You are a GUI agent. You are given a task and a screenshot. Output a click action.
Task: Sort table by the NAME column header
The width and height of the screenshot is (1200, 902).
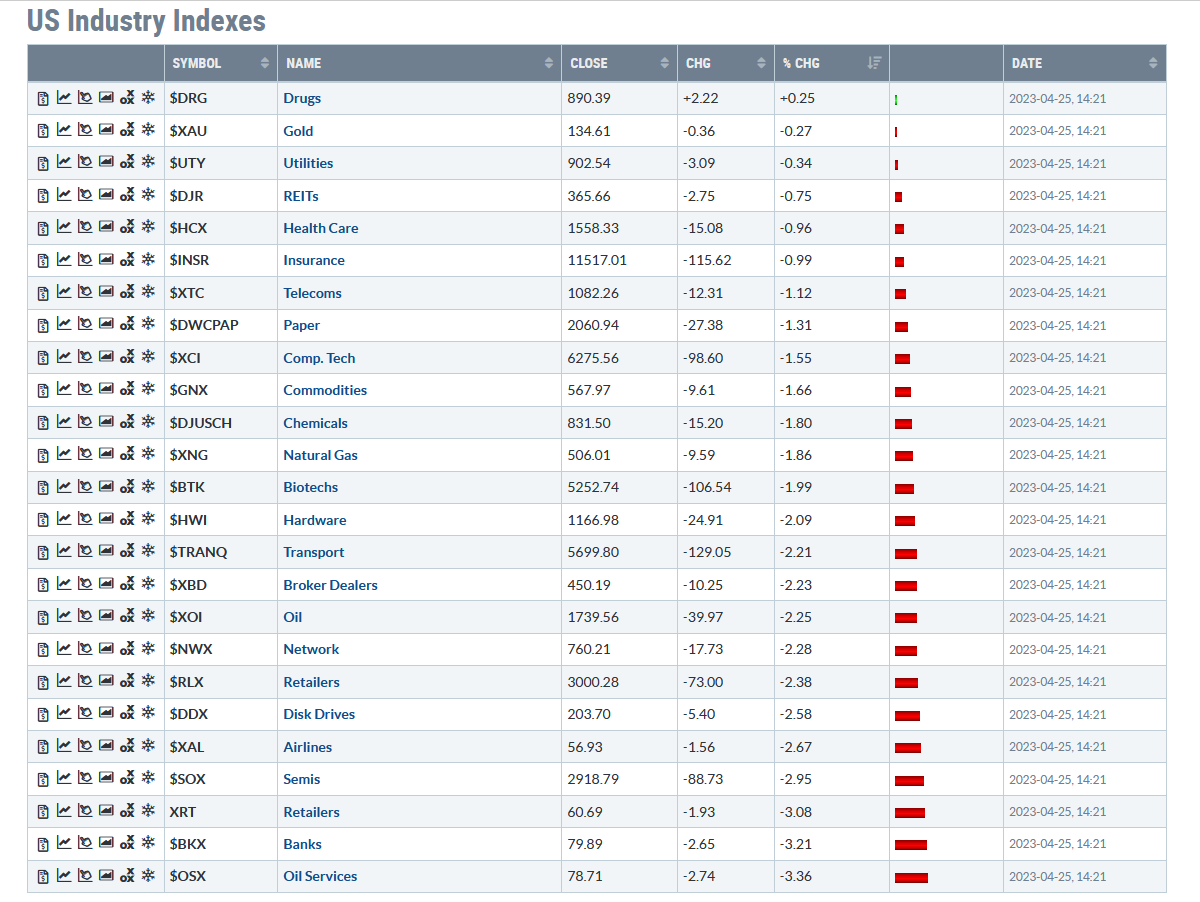pyautogui.click(x=420, y=63)
